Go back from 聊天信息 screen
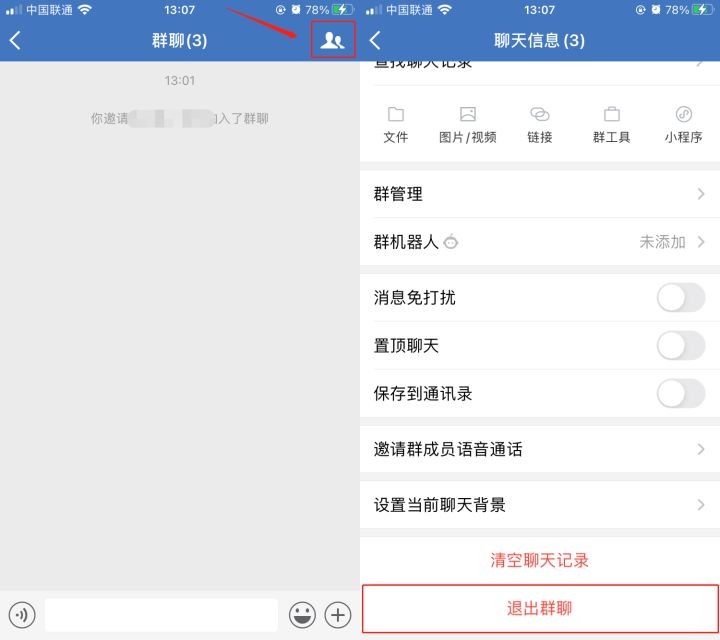The height and width of the screenshot is (640, 720). [x=375, y=40]
